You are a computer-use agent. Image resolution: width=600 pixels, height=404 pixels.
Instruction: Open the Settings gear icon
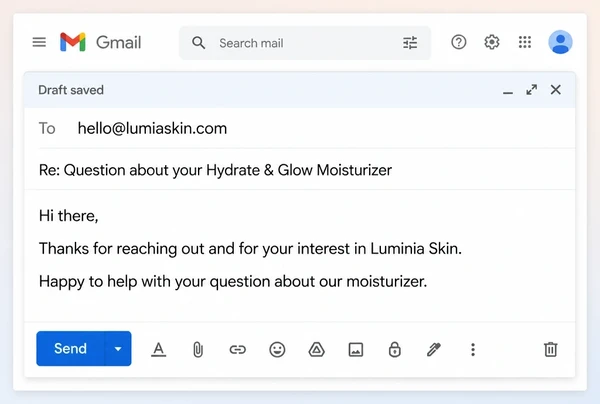pos(492,42)
